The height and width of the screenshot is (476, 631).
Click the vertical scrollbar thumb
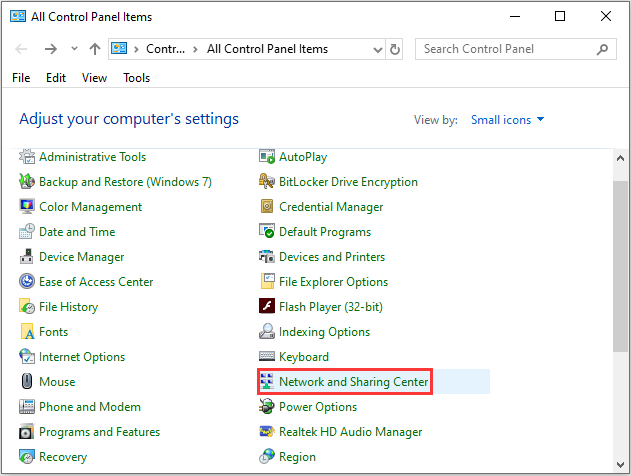tap(620, 260)
